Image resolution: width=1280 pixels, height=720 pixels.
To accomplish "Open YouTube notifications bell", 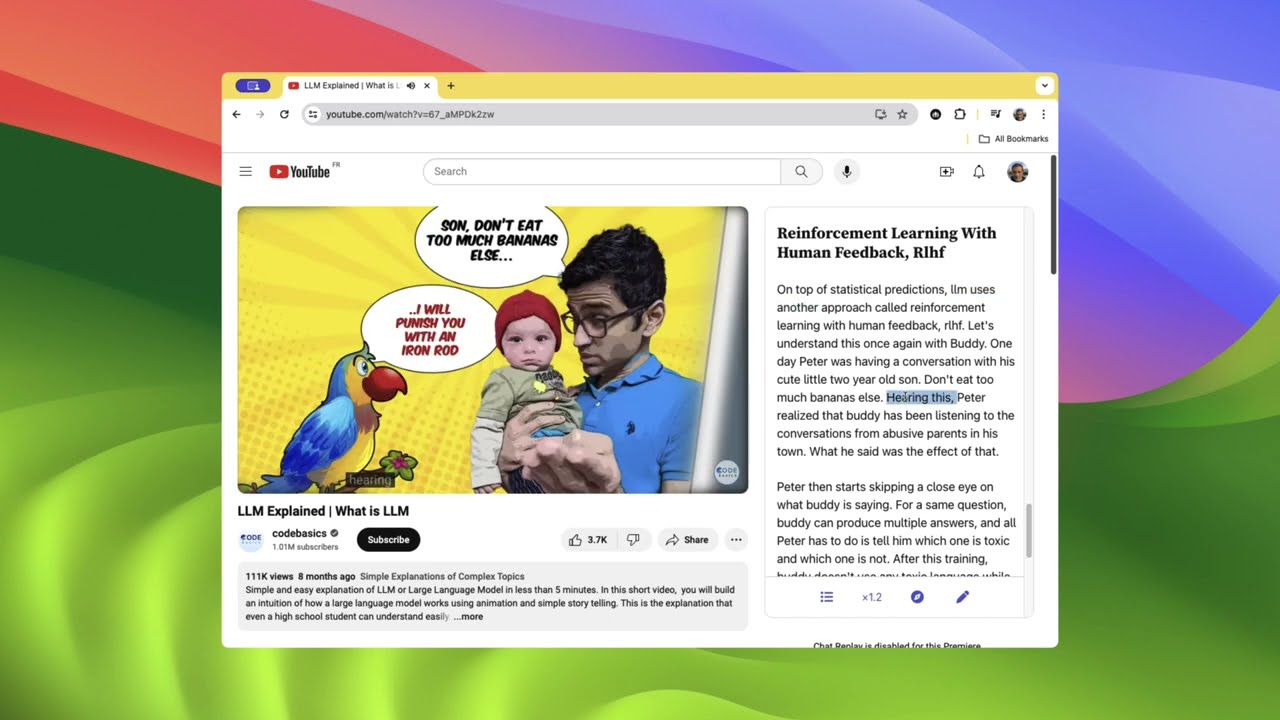I will [979, 172].
